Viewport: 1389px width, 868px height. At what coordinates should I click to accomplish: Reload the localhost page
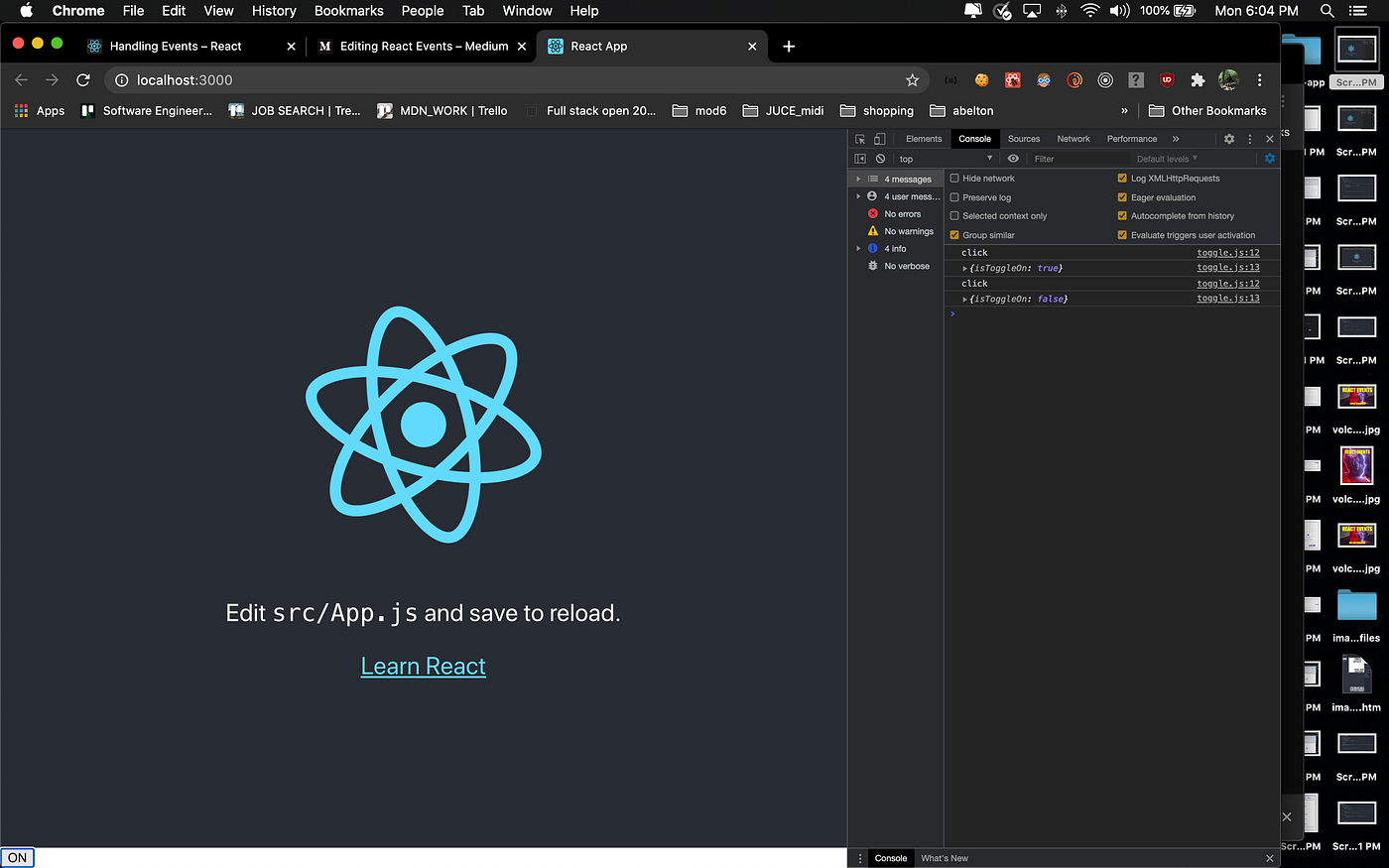(83, 80)
